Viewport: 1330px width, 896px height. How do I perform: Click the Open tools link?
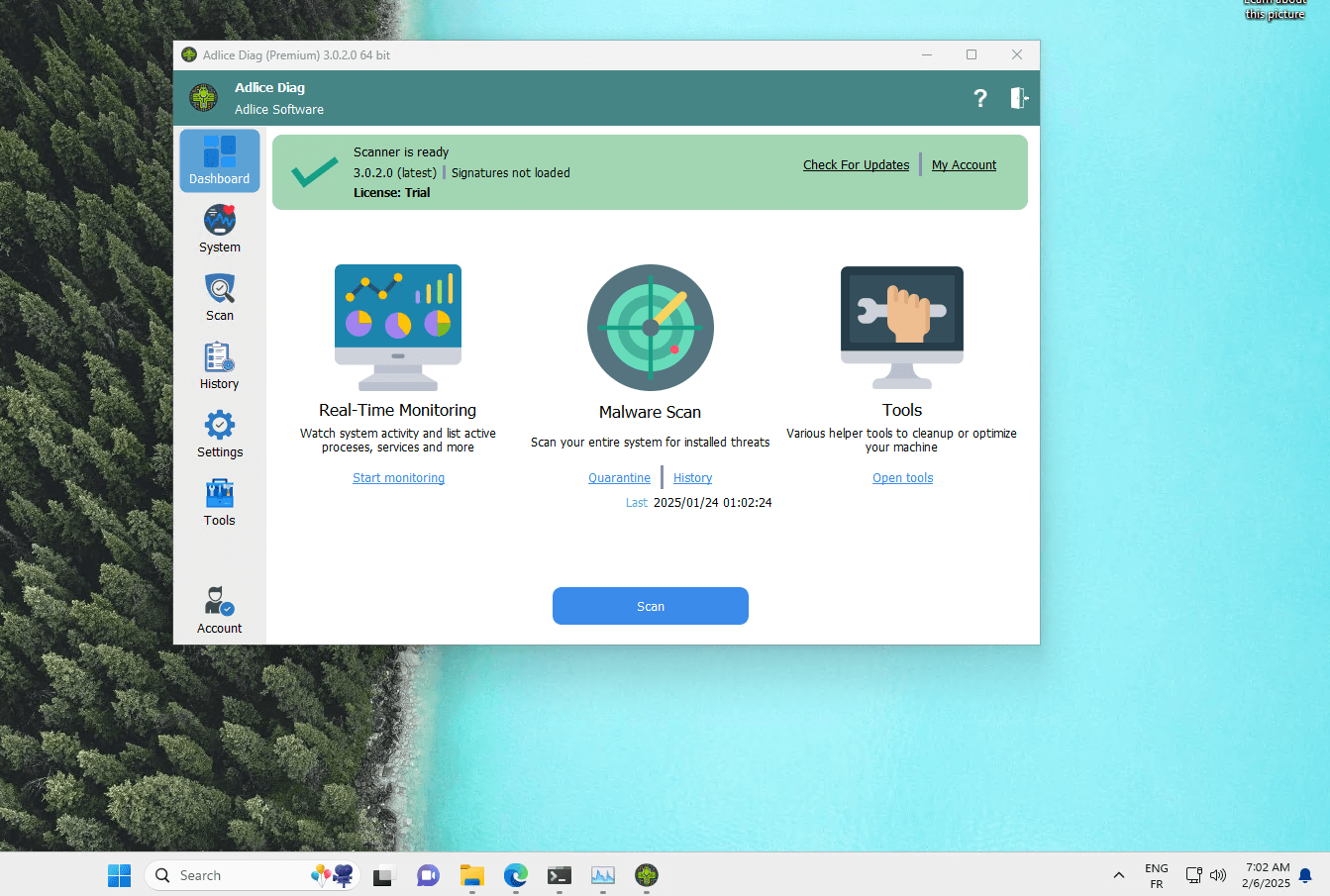tap(902, 478)
